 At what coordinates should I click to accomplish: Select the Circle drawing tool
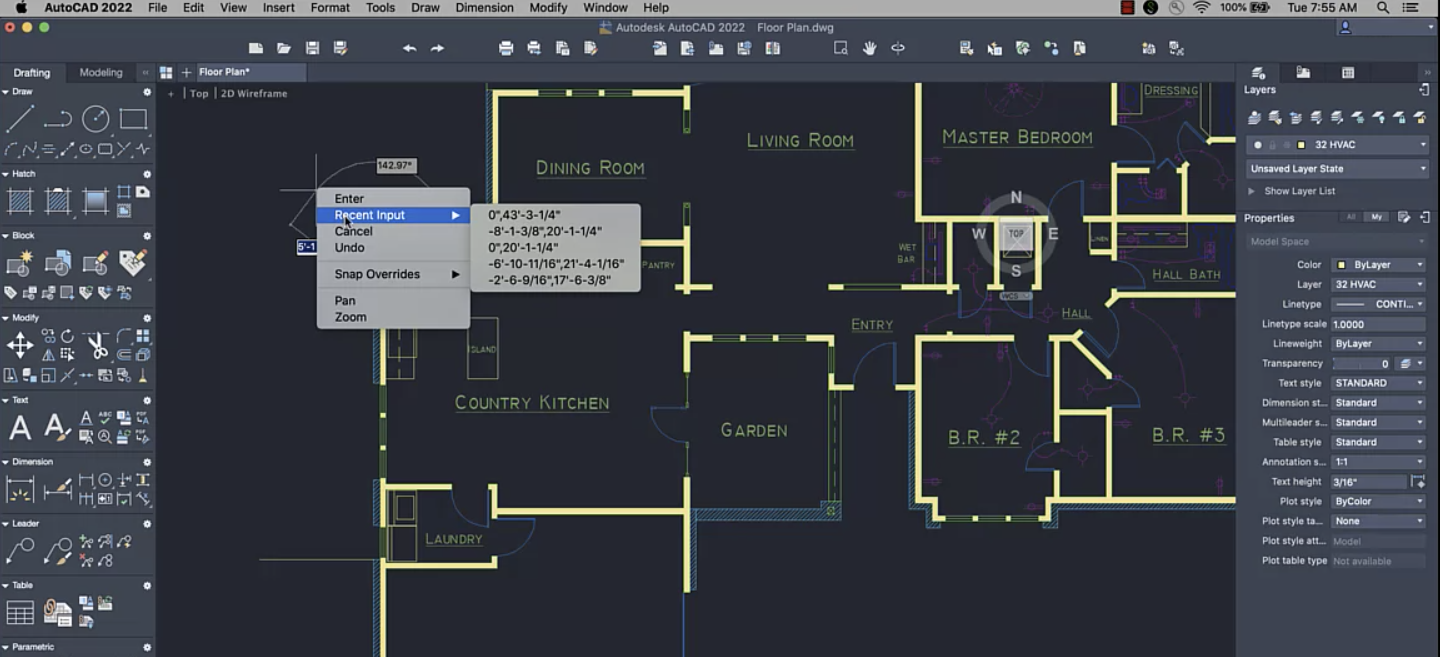coord(96,119)
